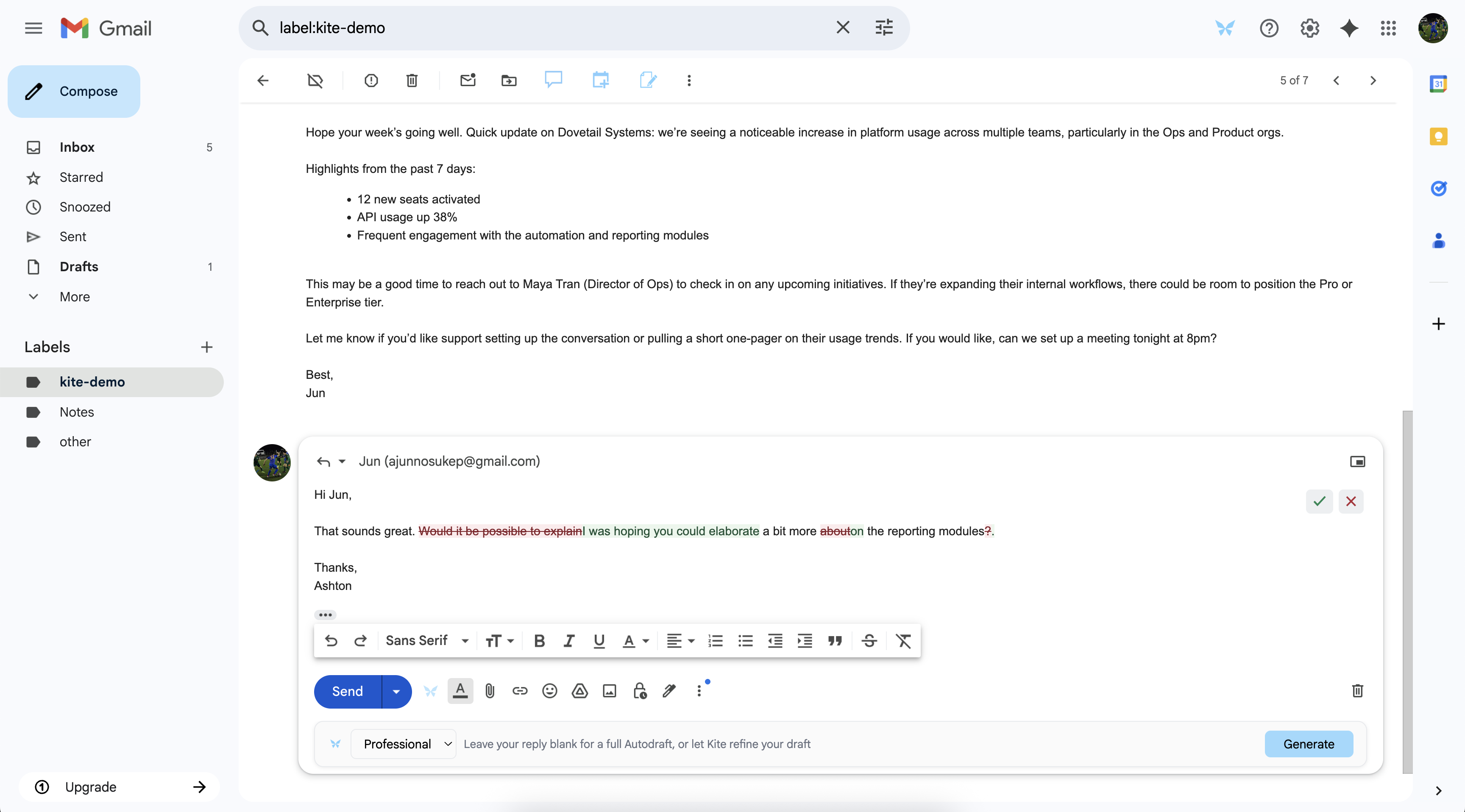Viewport: 1465px width, 812px height.
Task: Toggle the formatting options button
Action: coord(460,691)
